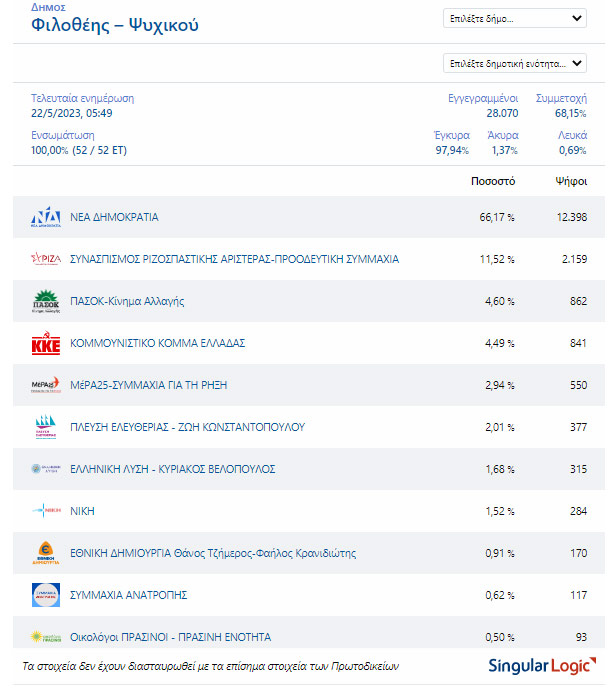Click the last update date 22/5/2023, 05:49
This screenshot has height=696, width=613.
pyautogui.click(x=71, y=113)
